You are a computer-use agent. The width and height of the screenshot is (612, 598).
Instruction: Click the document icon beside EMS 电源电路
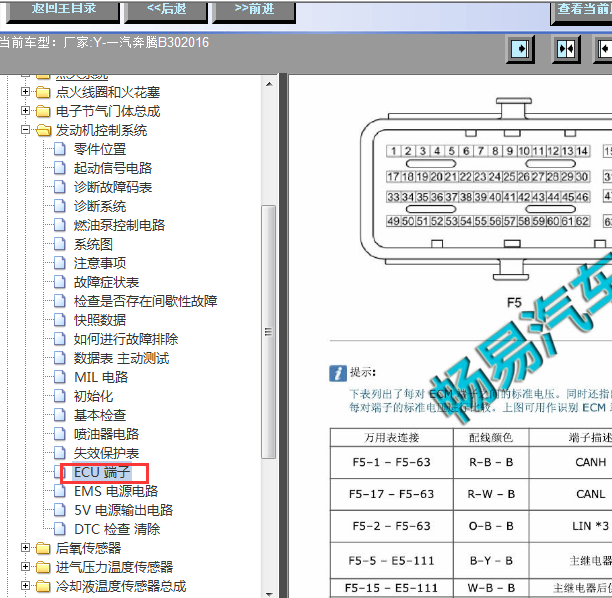click(x=59, y=491)
